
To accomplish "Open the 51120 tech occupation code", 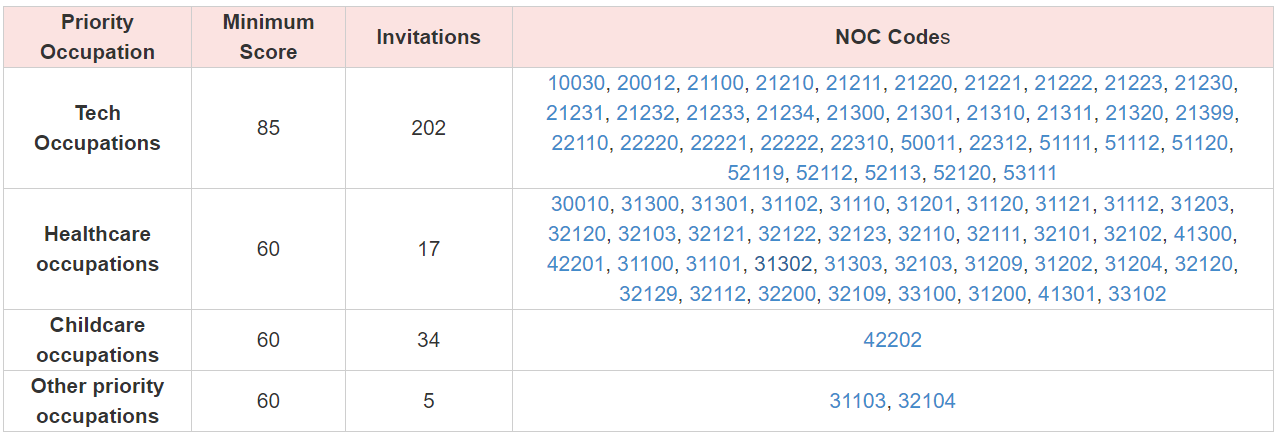I will [x=1200, y=143].
